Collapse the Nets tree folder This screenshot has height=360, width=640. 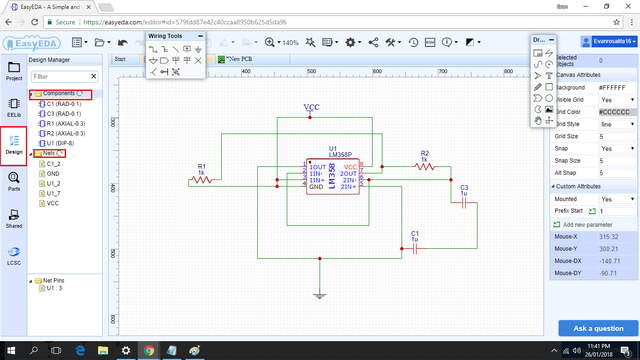[31, 154]
